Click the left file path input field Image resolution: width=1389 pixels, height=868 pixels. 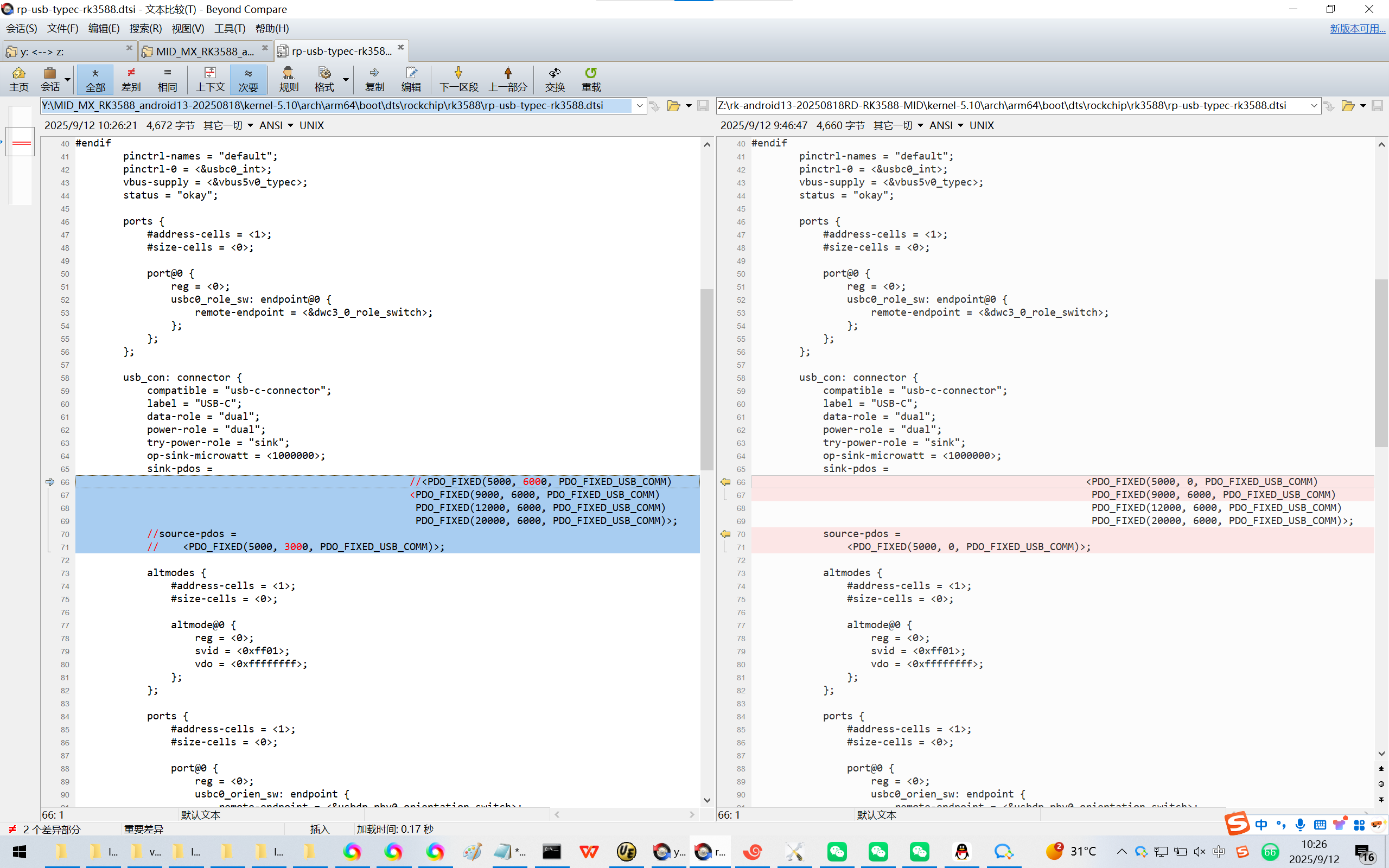[x=336, y=106]
